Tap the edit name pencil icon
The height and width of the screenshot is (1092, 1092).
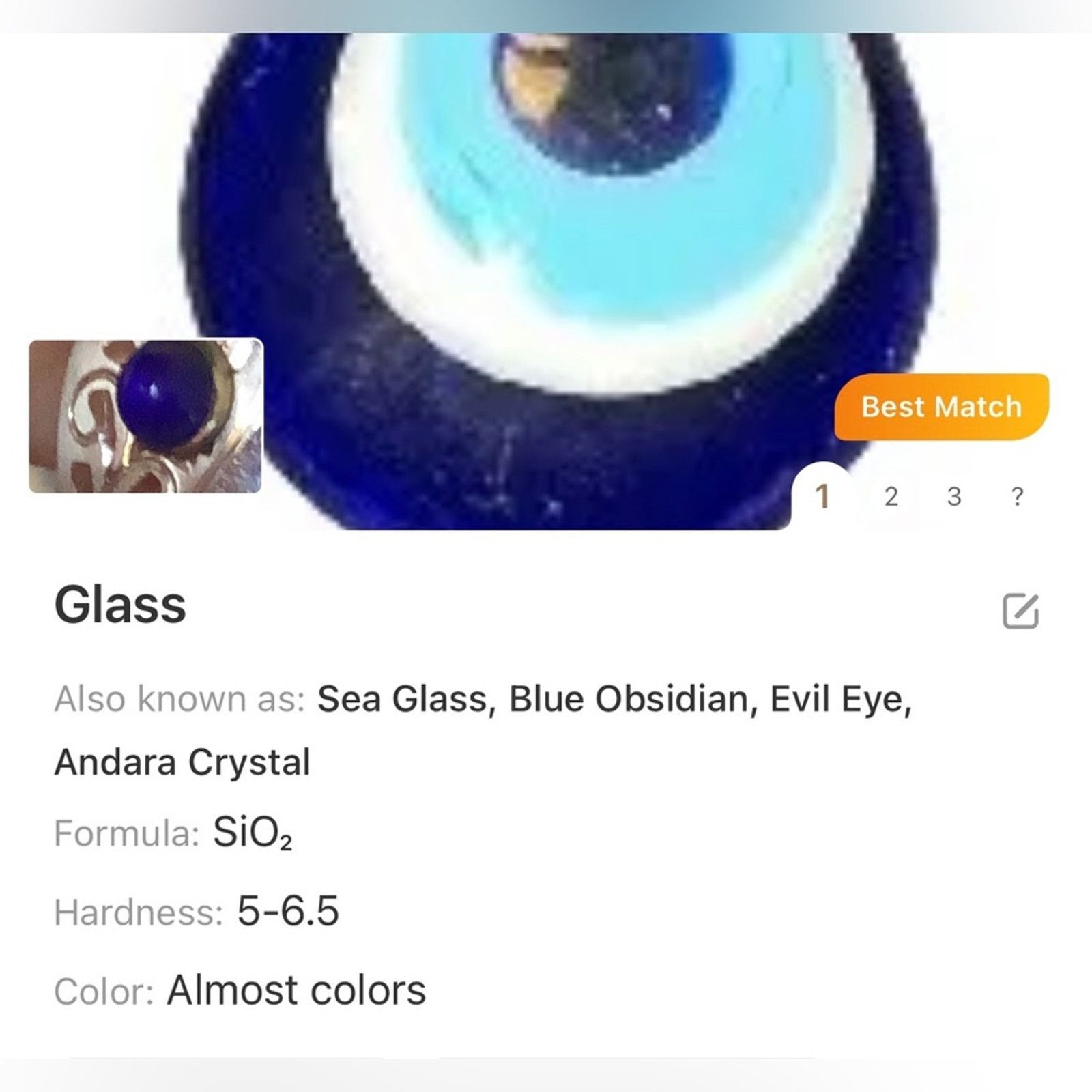pyautogui.click(x=1020, y=610)
